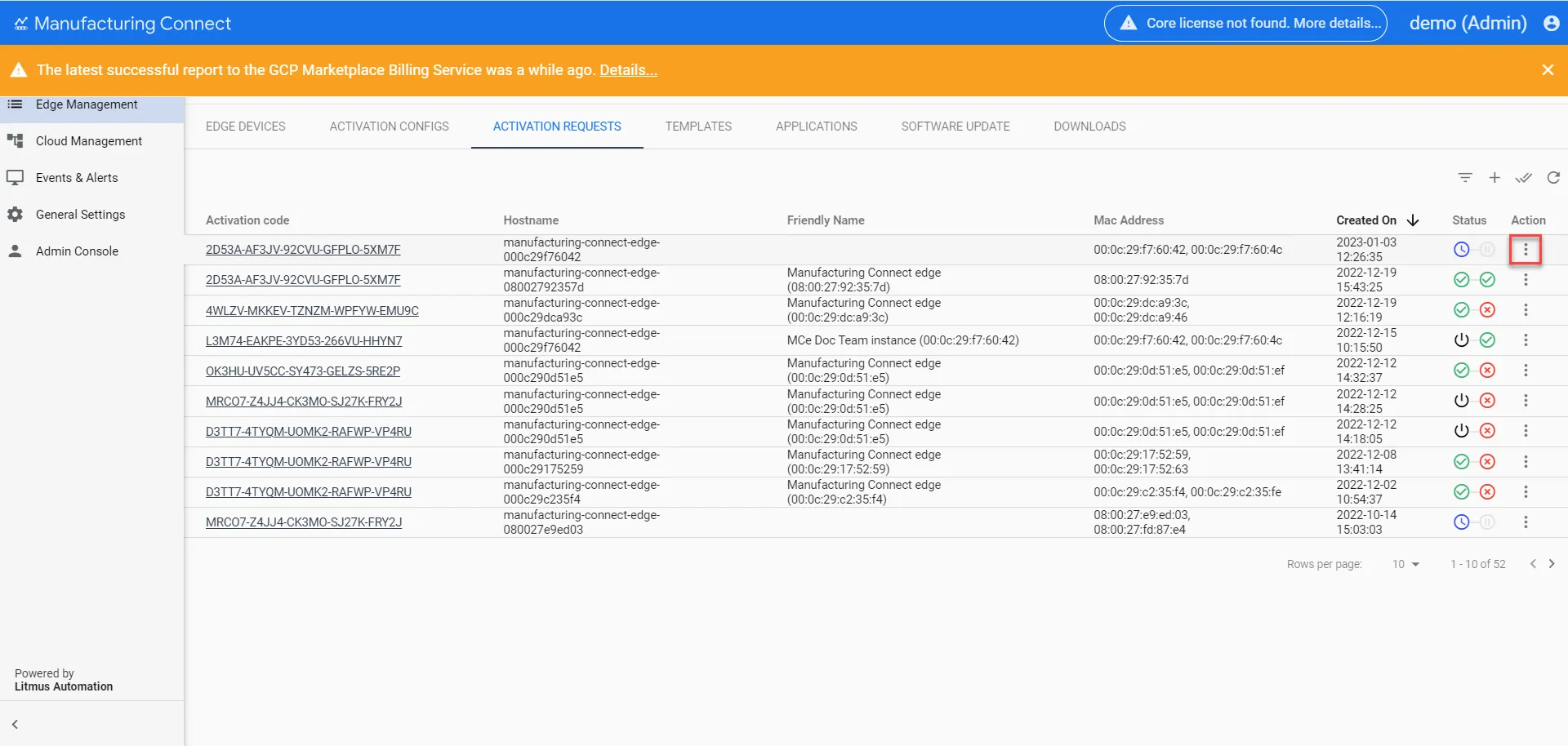Open the Software Update tab
Viewport: 1568px width, 746px height.
(955, 127)
